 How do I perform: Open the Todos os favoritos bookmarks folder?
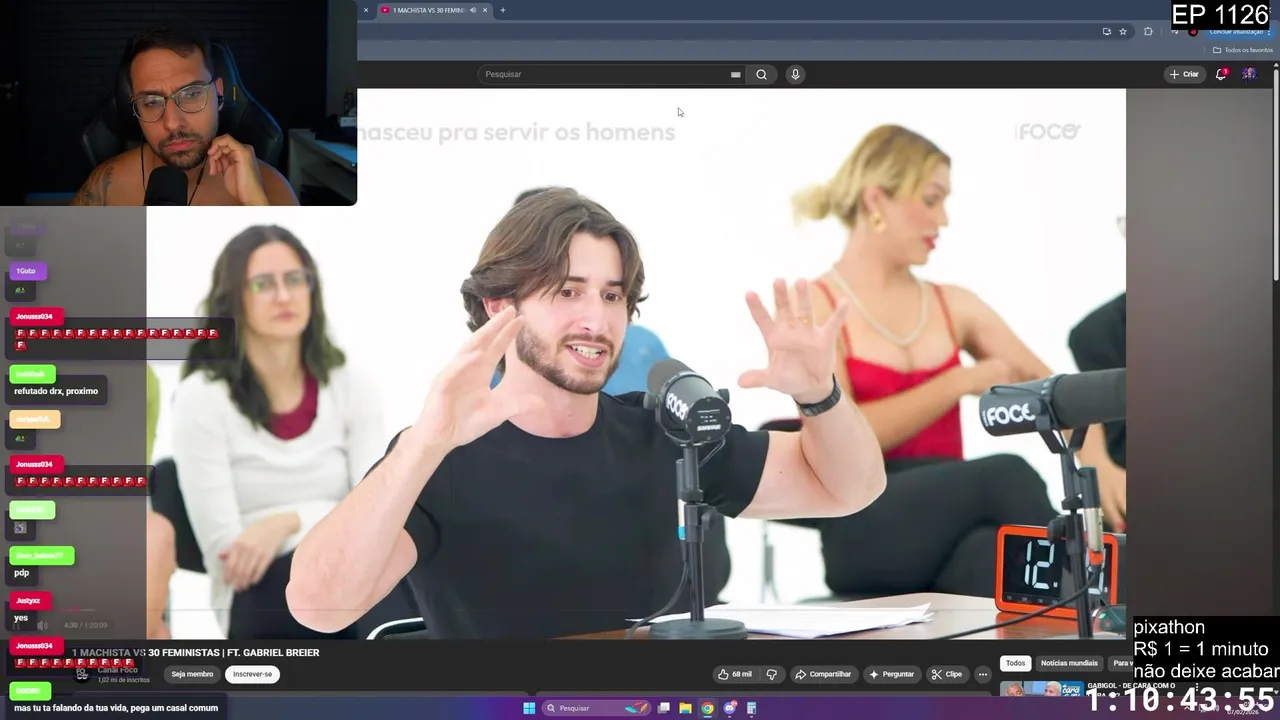pos(1243,50)
